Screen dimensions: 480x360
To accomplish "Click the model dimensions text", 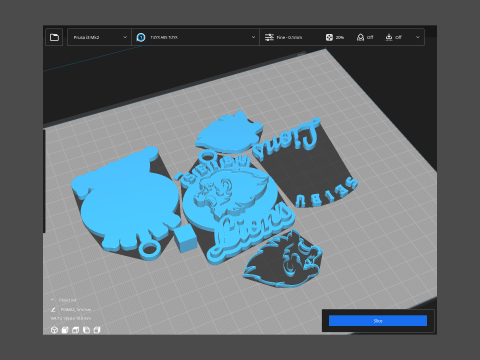I will pos(71,319).
